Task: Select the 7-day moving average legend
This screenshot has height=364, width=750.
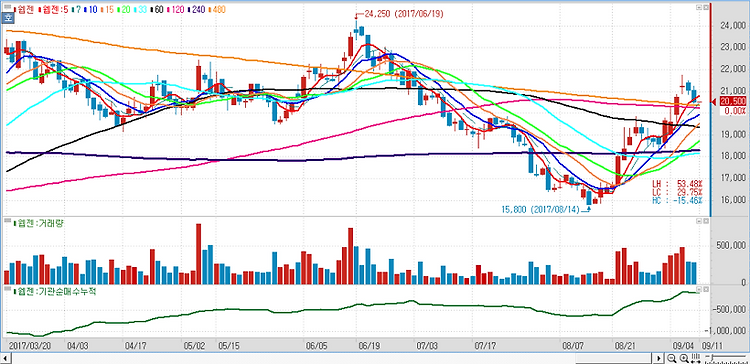Action: [76, 9]
